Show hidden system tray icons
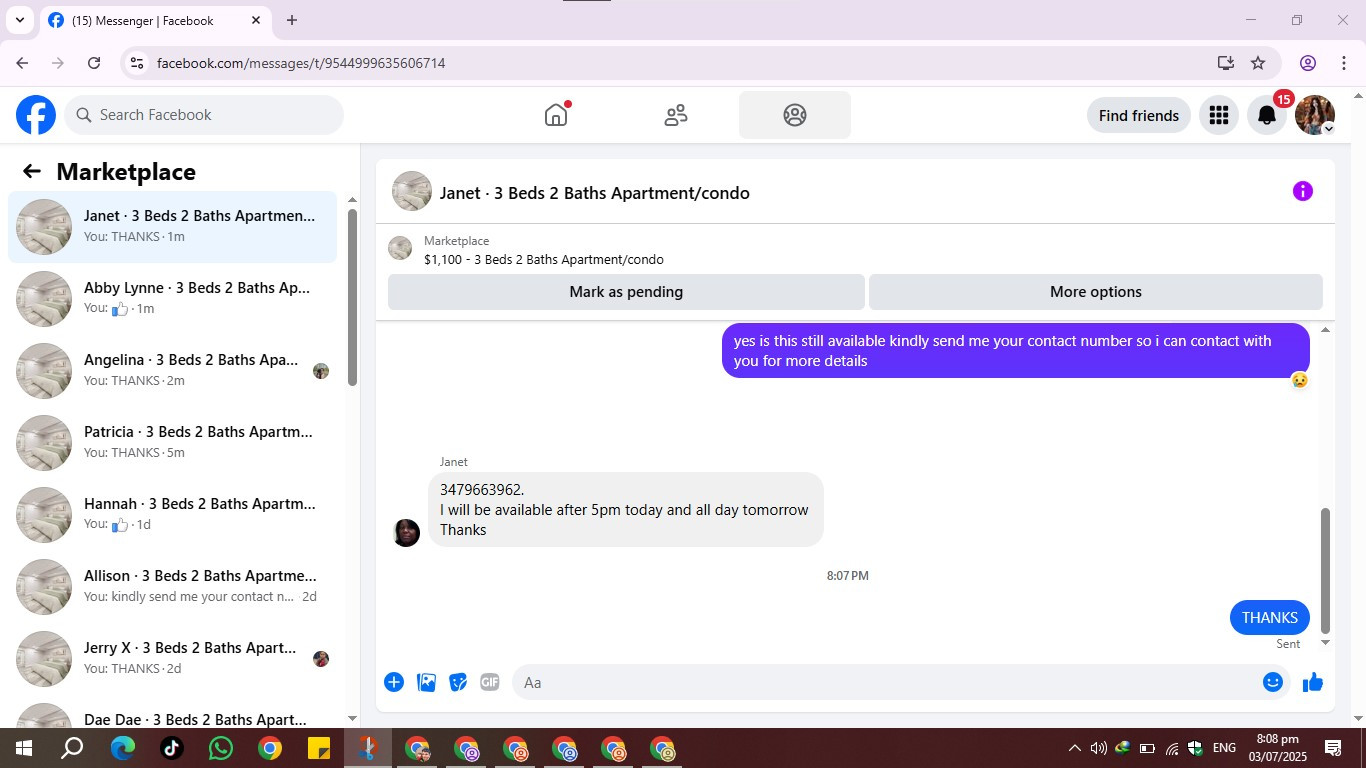The image size is (1366, 768). (1074, 748)
